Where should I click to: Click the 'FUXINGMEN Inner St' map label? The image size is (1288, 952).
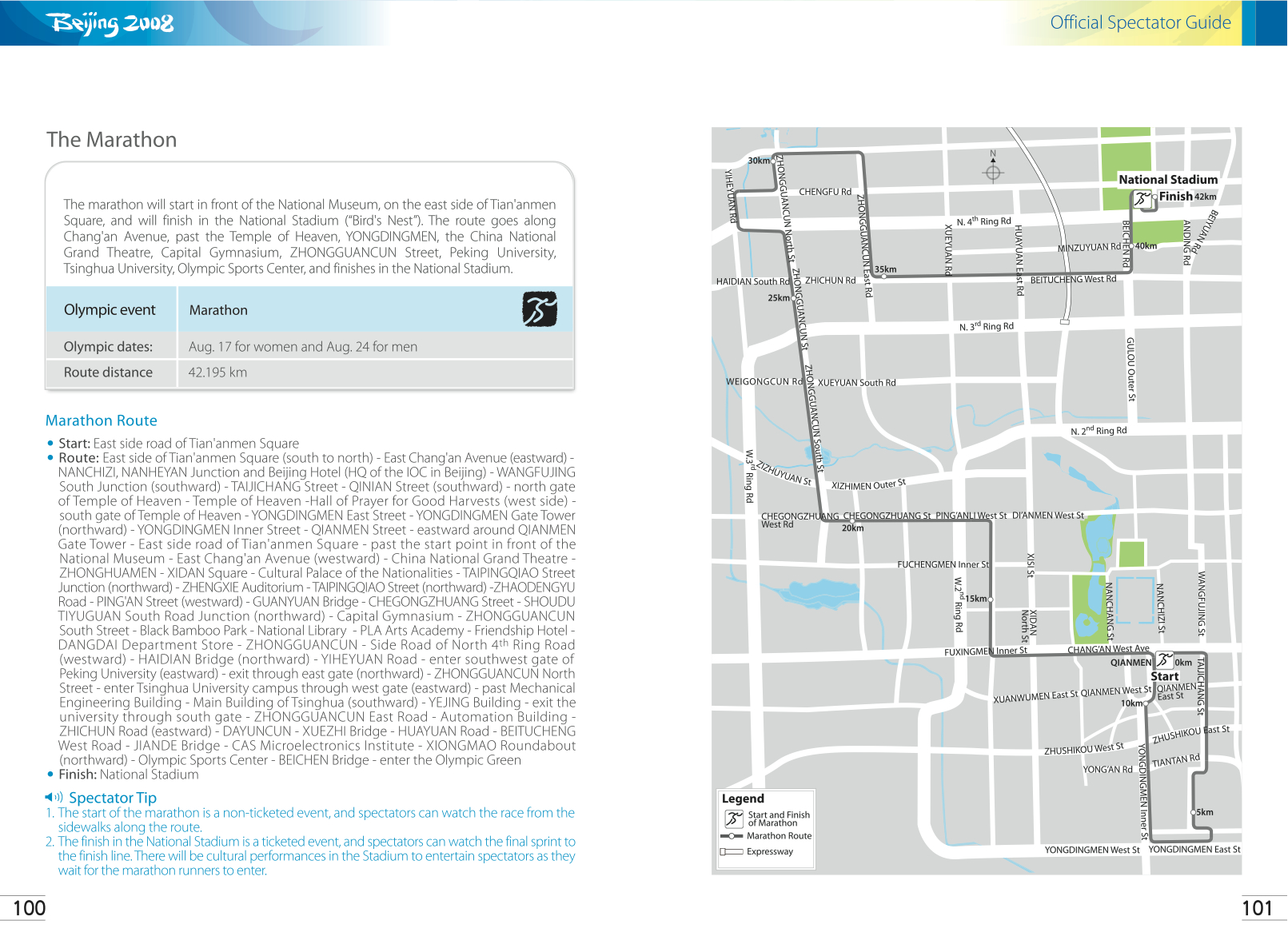pos(986,651)
